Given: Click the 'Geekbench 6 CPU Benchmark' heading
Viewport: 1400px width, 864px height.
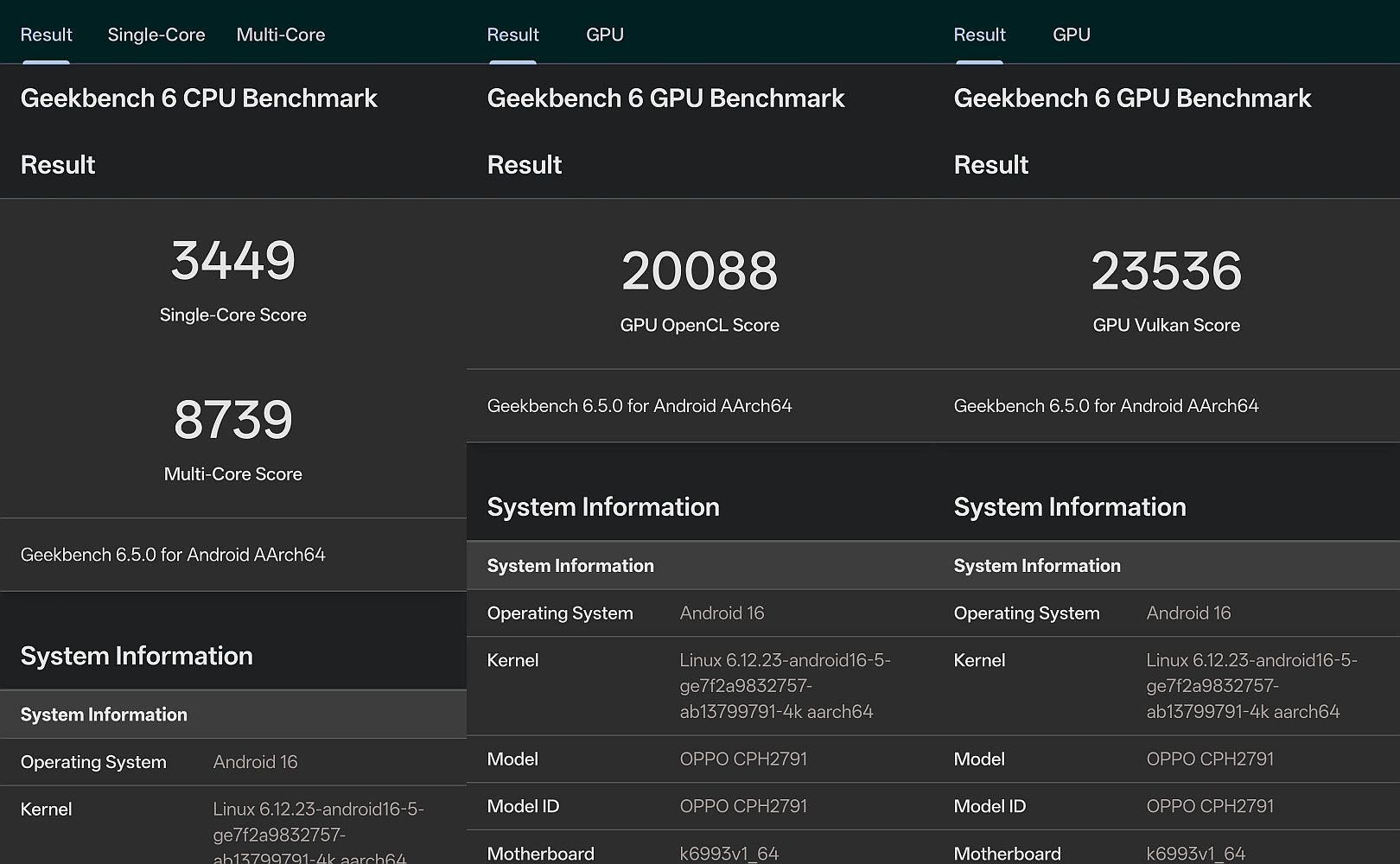Looking at the screenshot, I should pos(199,98).
